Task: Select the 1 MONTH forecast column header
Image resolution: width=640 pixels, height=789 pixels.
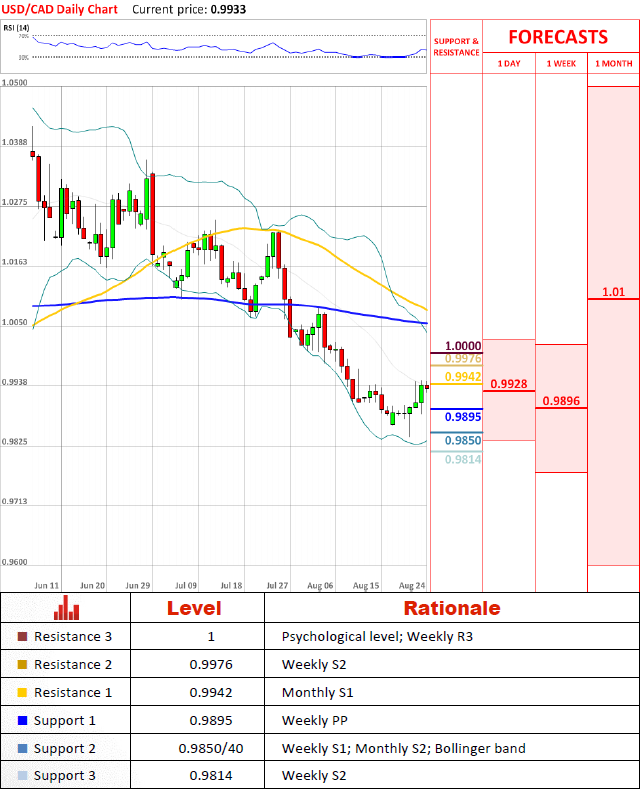Action: [x=613, y=63]
